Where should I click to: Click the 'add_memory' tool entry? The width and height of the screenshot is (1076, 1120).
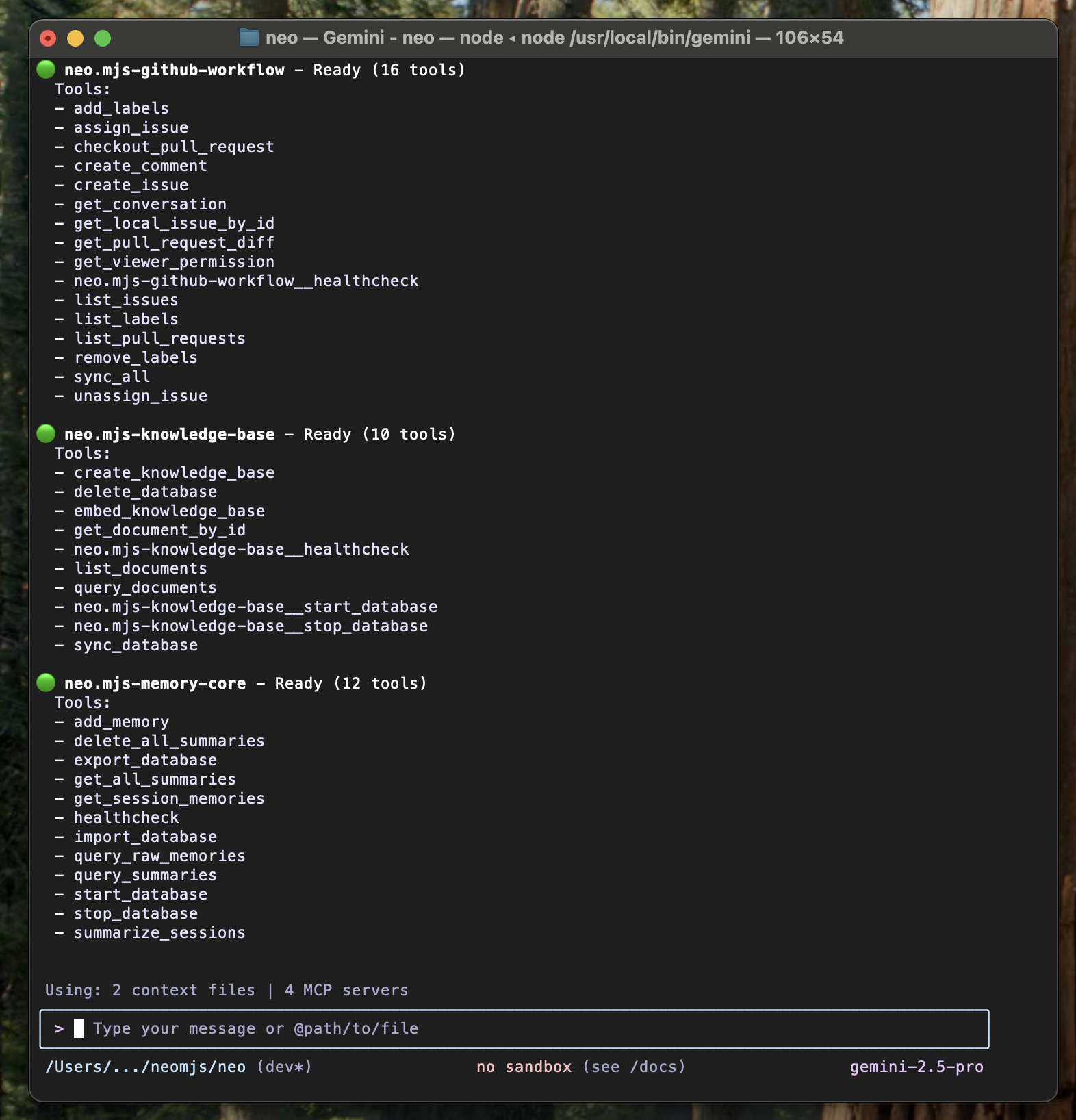pyautogui.click(x=121, y=722)
